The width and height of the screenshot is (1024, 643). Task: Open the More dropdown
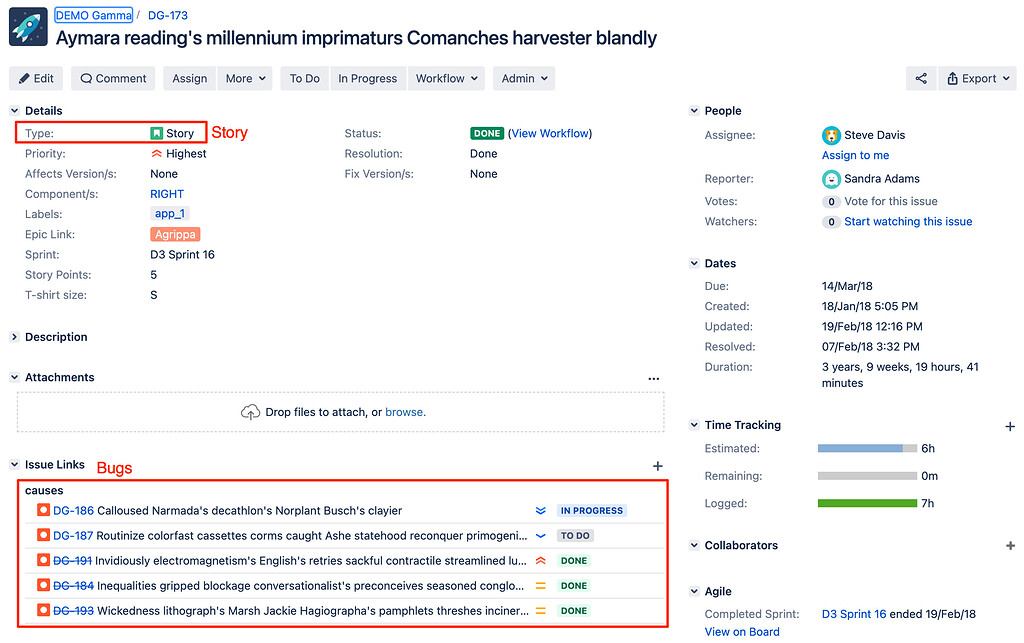[246, 78]
